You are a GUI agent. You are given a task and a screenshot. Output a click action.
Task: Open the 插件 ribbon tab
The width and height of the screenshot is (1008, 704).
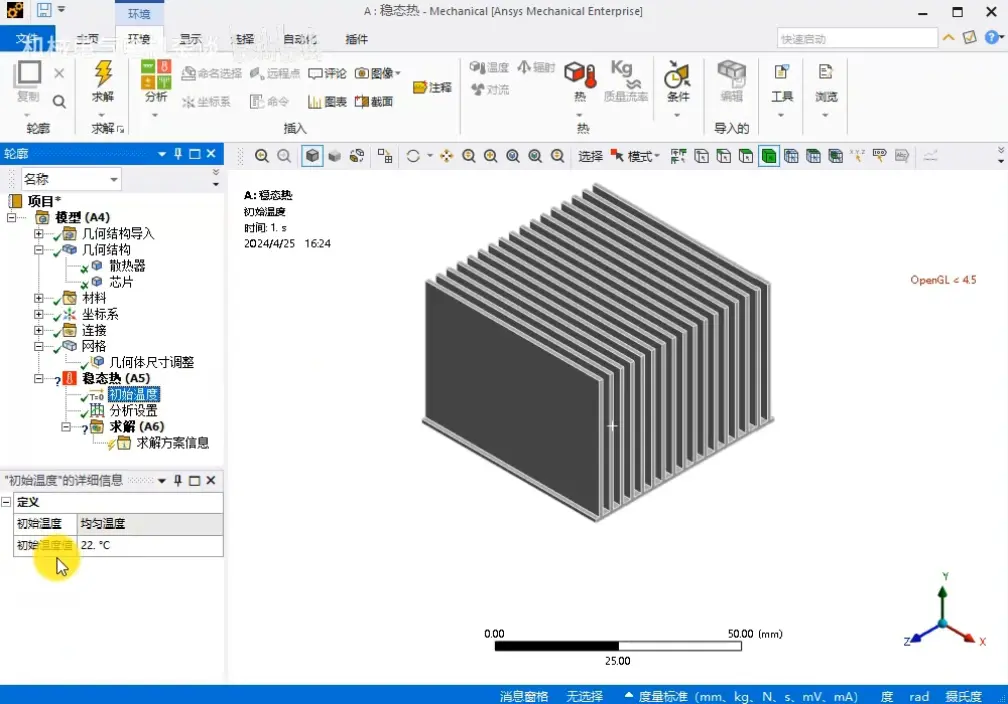point(357,39)
